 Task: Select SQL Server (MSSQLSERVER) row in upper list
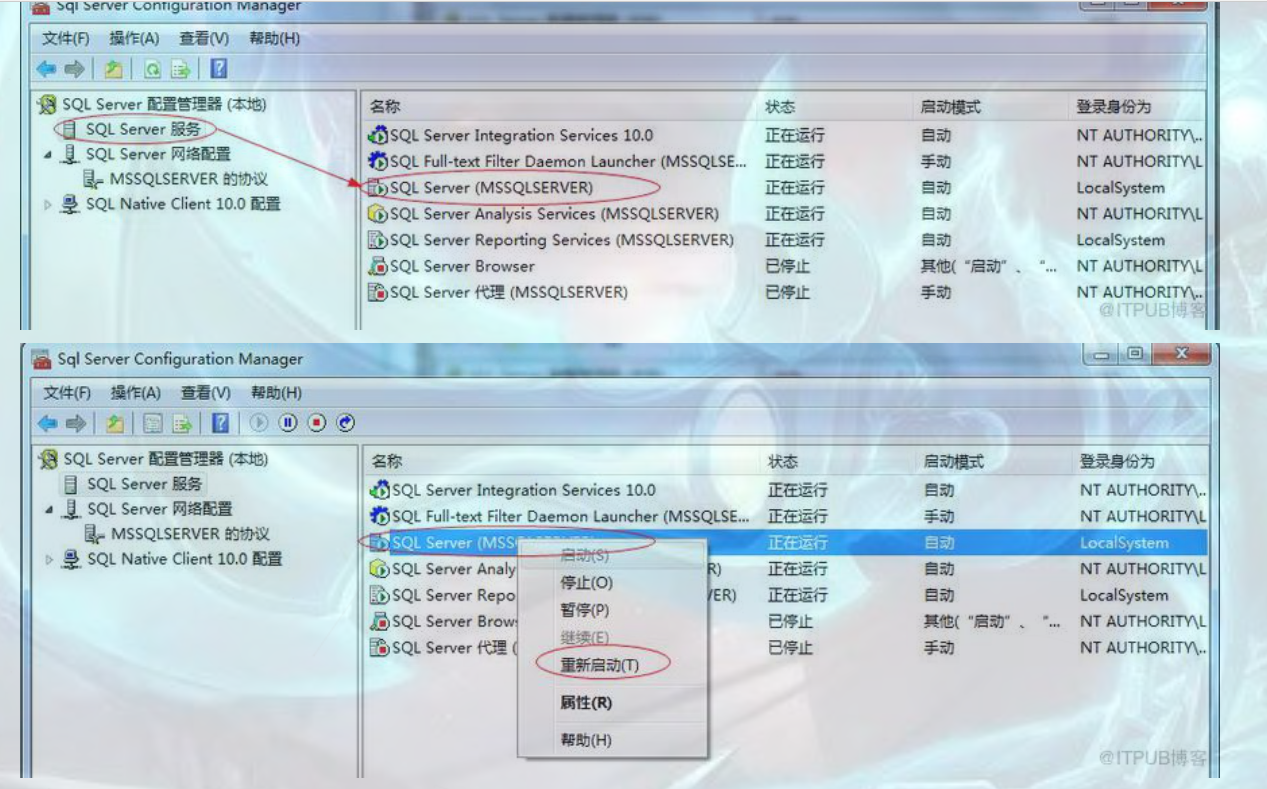(x=785, y=188)
